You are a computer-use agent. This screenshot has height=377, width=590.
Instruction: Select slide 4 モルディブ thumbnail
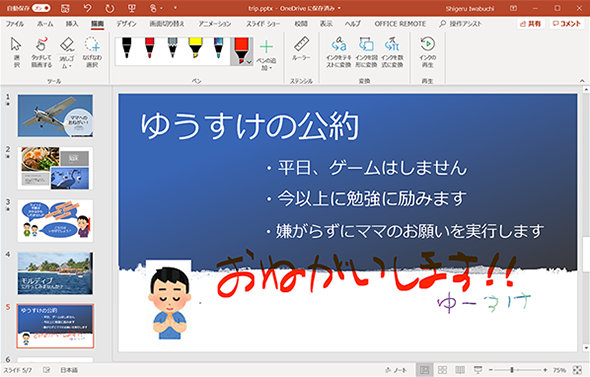(55, 274)
